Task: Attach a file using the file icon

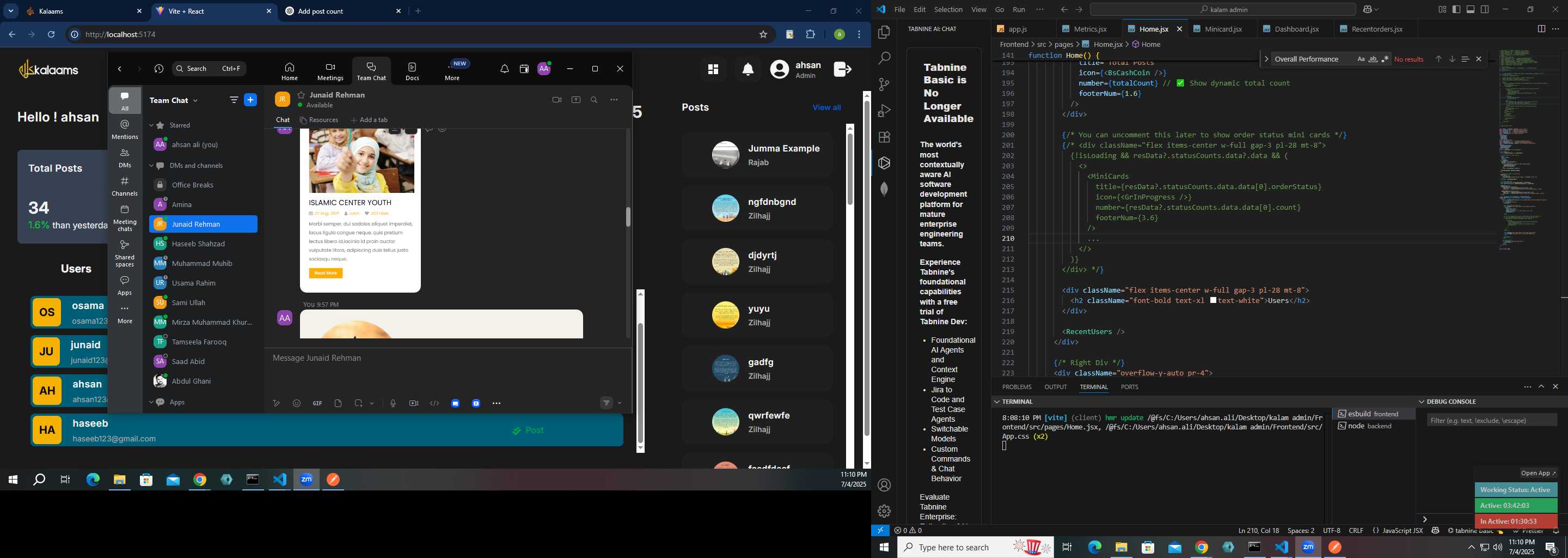Action: [x=339, y=403]
